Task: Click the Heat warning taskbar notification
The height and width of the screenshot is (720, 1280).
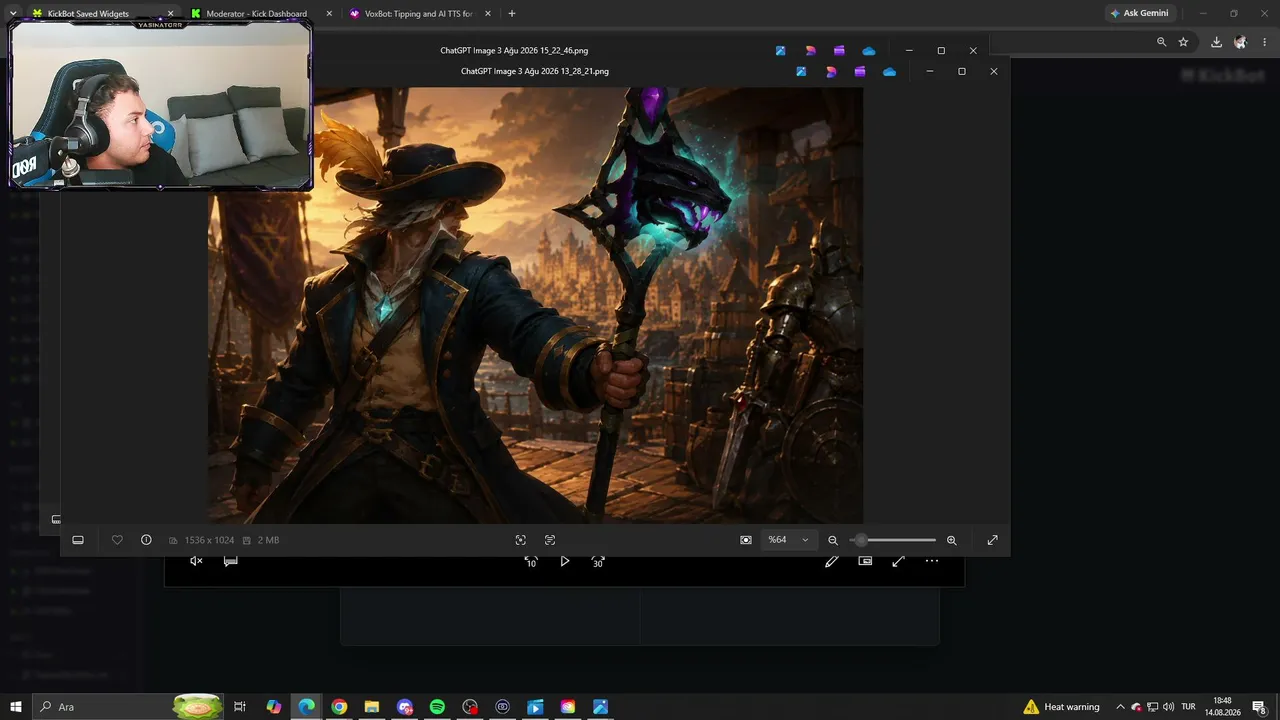Action: [x=1062, y=707]
